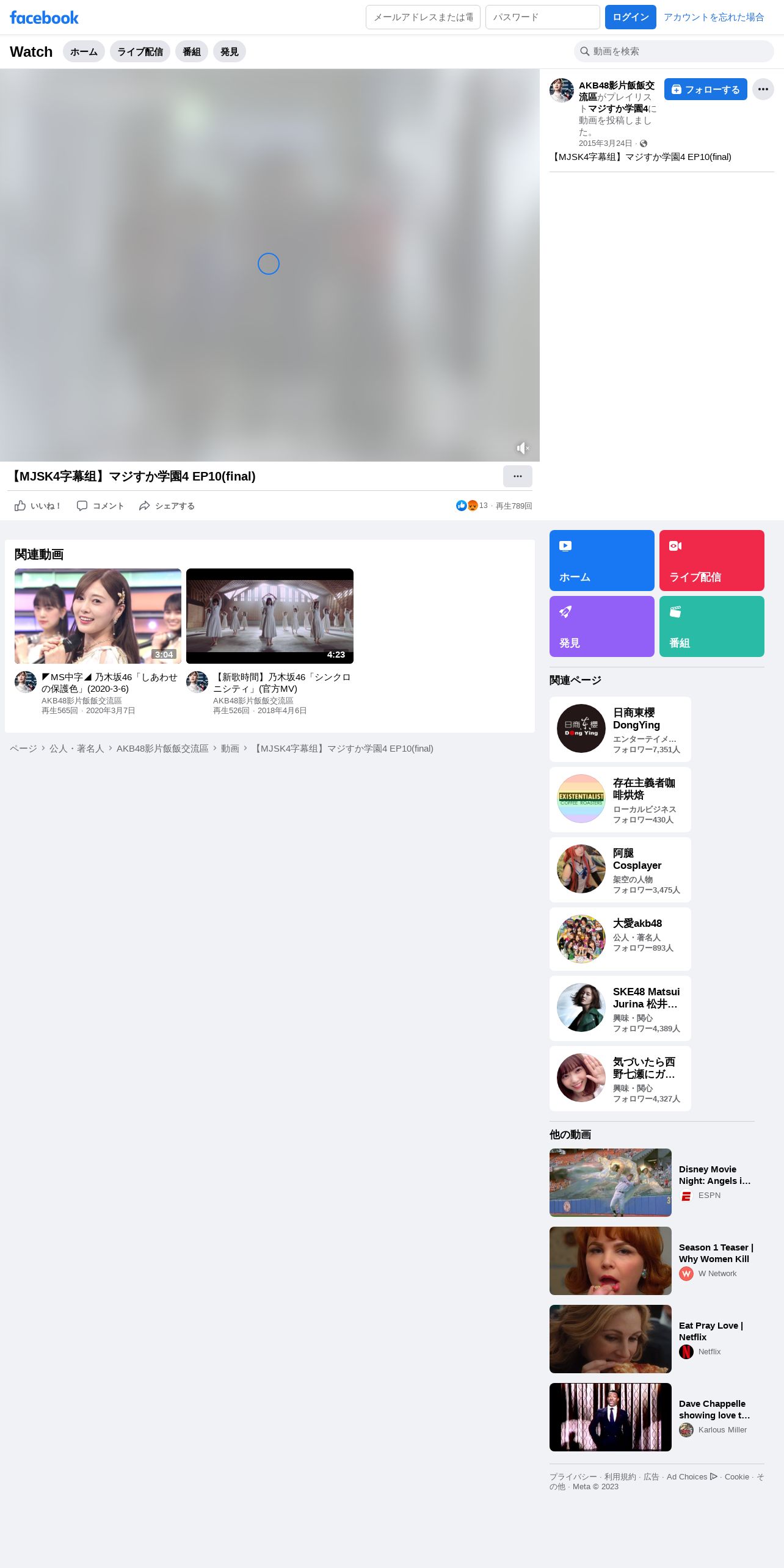Open the green 番組 tile
The image size is (784, 1568).
click(711, 626)
